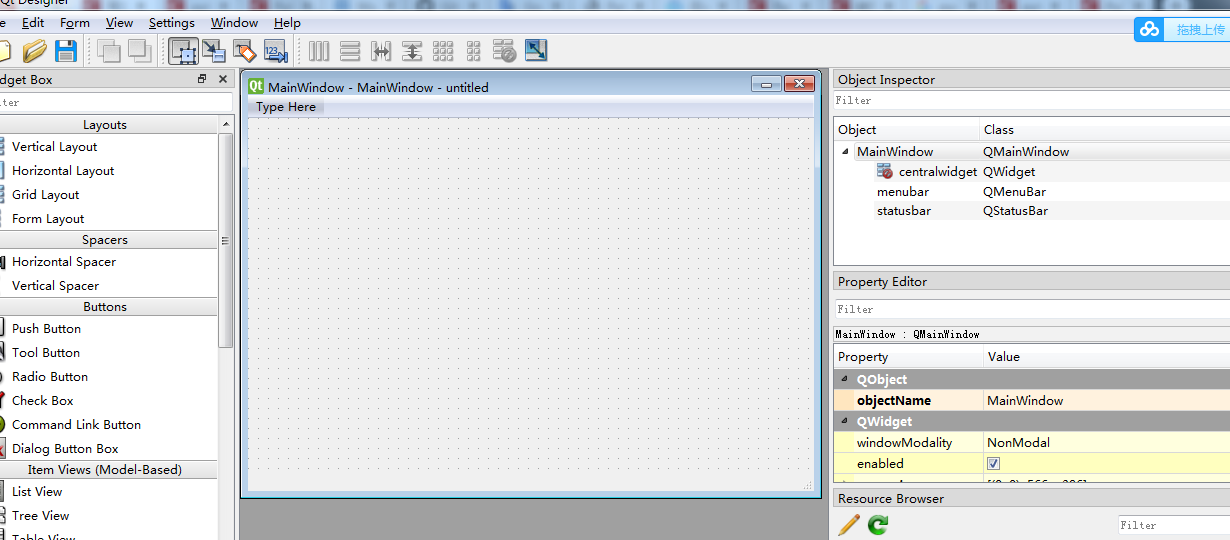Open the Window menu
This screenshot has height=540, width=1230.
coord(234,22)
